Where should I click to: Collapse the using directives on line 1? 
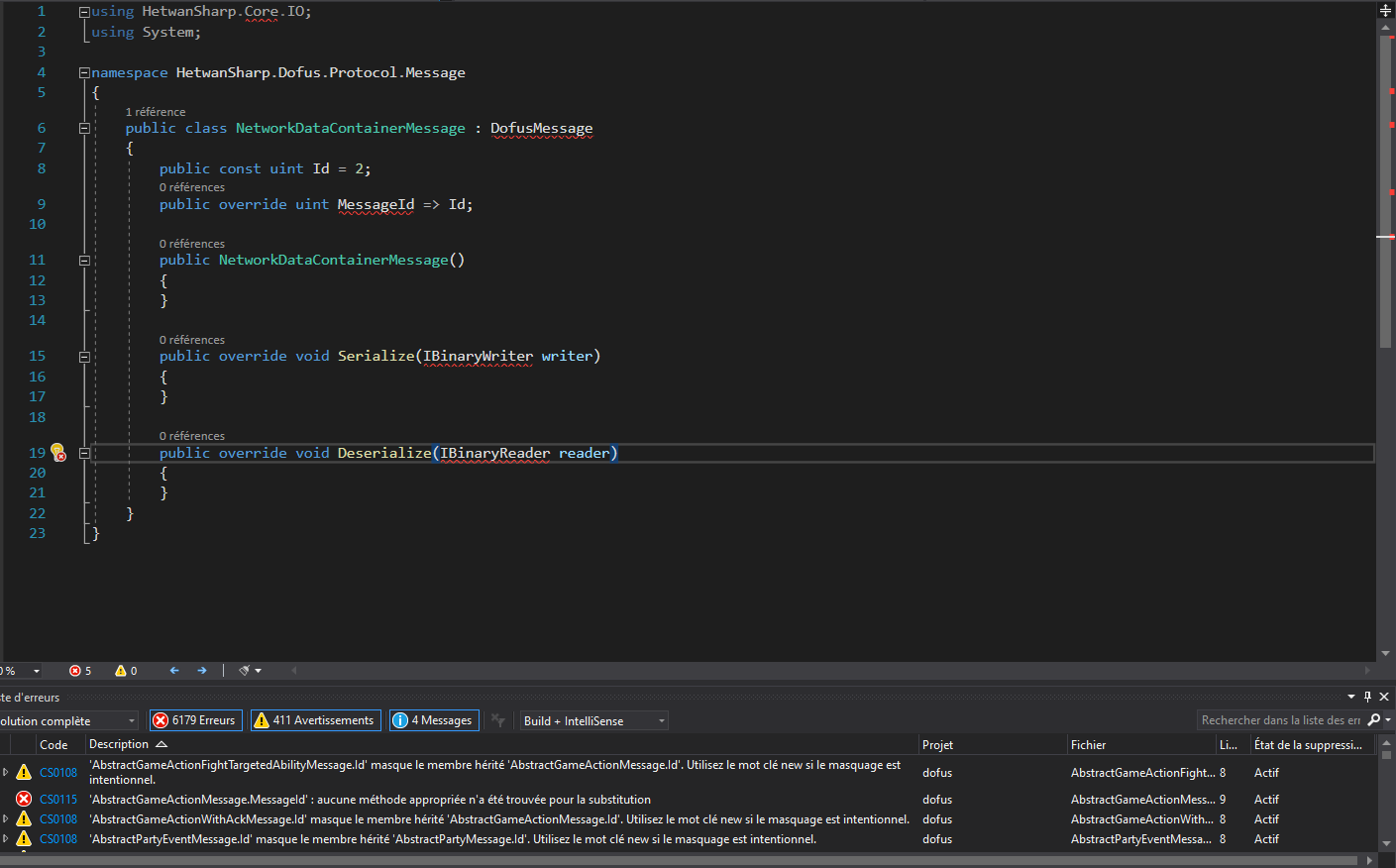(x=84, y=12)
